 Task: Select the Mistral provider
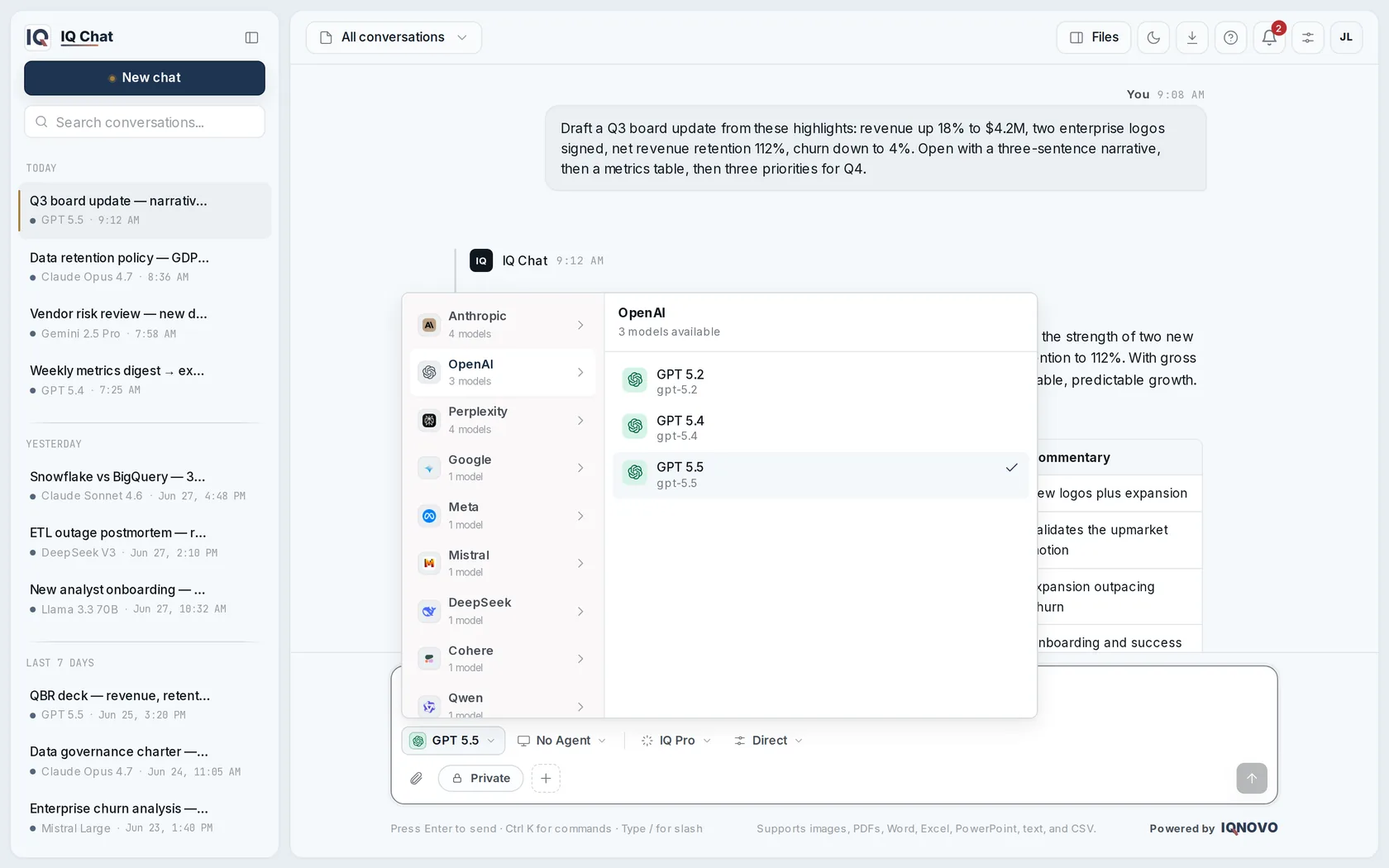tap(503, 563)
